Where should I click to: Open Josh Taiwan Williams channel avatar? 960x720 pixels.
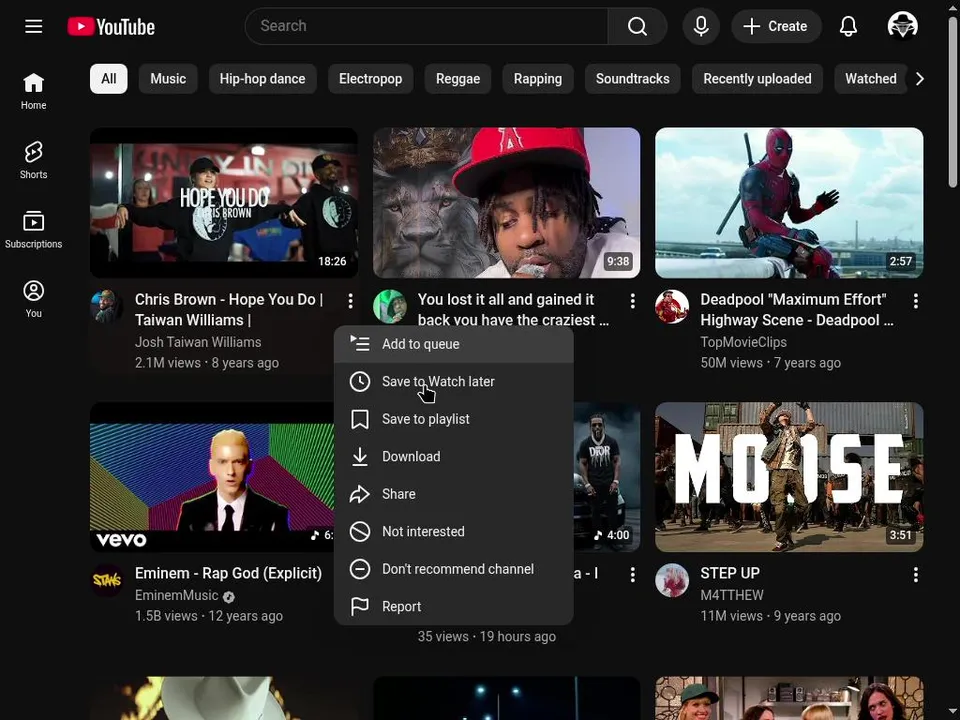pos(107,306)
